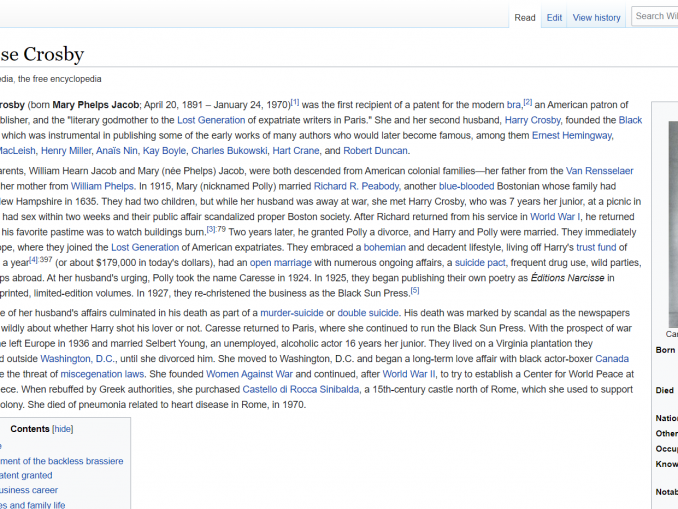Click the Born label in infobox
This screenshot has width=678, height=509.
pyautogui.click(x=665, y=350)
